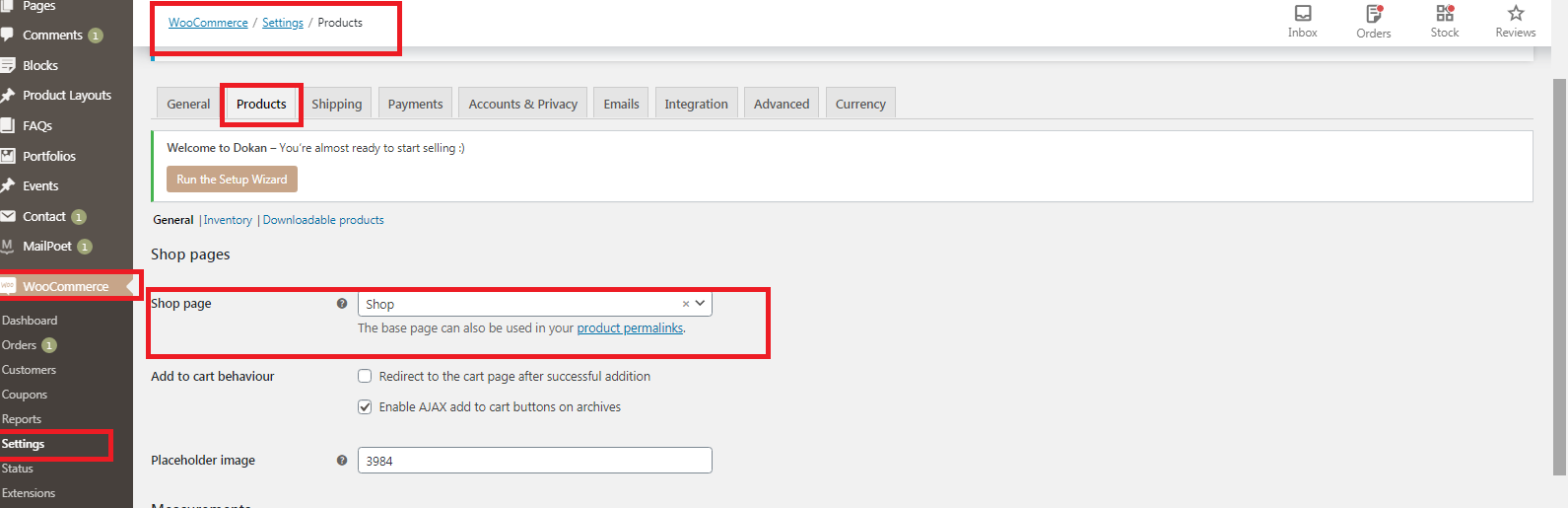The image size is (1568, 508).
Task: Click the Events pin icon in the sidebar
Action: pos(8,185)
